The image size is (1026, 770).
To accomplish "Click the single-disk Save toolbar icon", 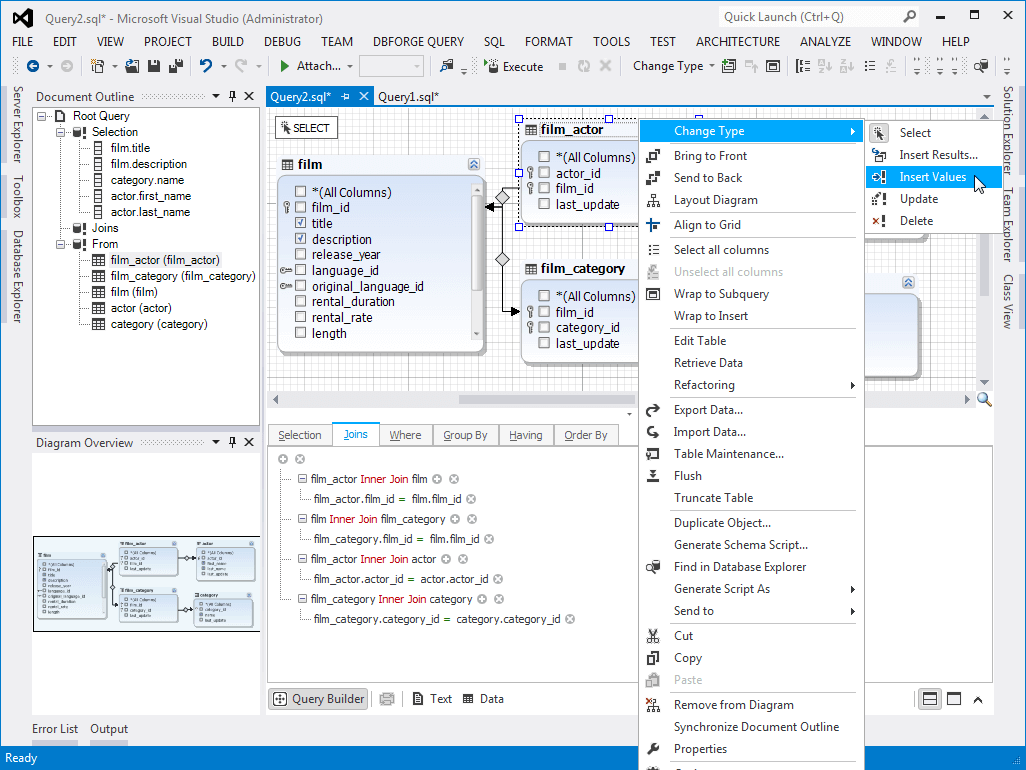I will pyautogui.click(x=154, y=66).
